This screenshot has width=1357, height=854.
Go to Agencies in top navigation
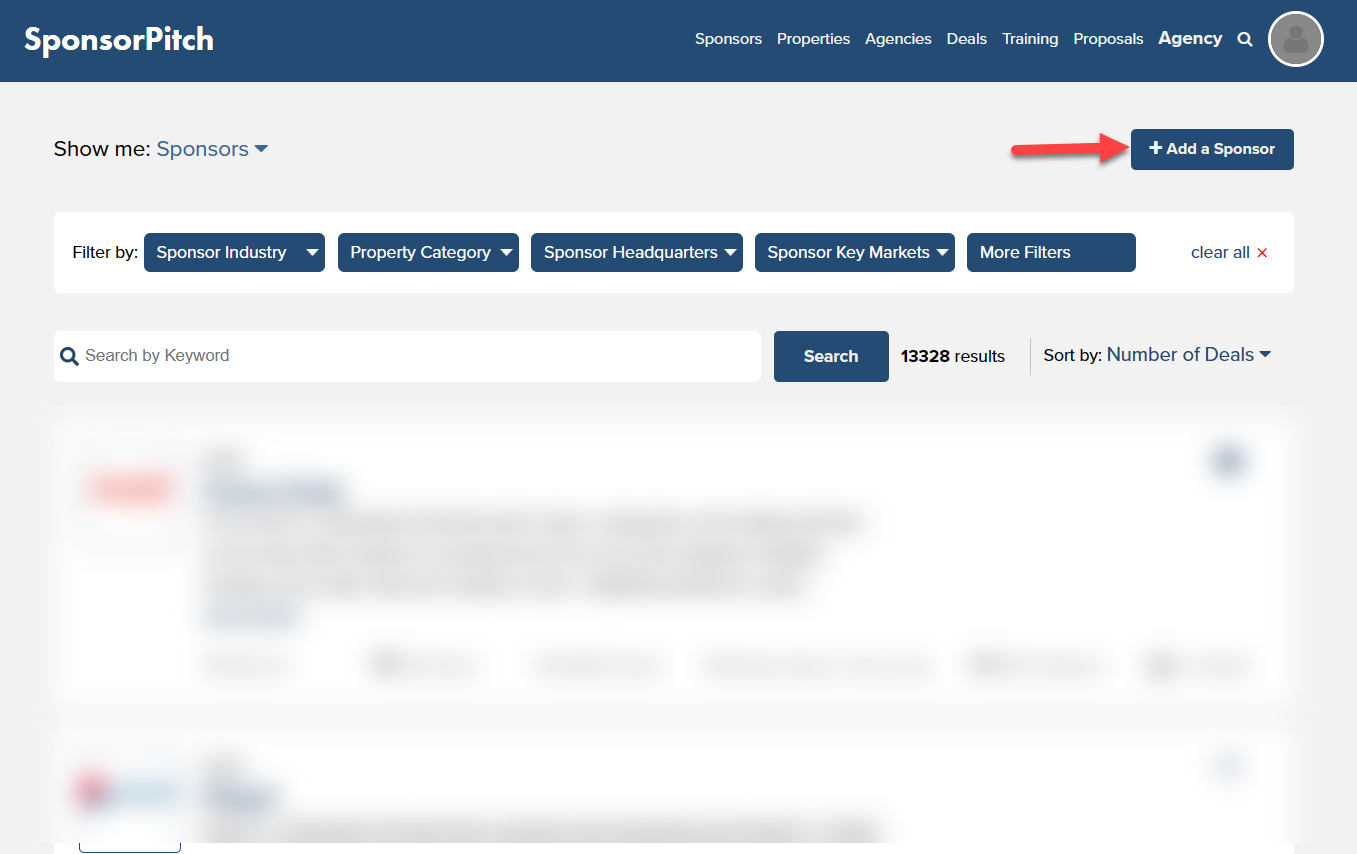tap(898, 39)
